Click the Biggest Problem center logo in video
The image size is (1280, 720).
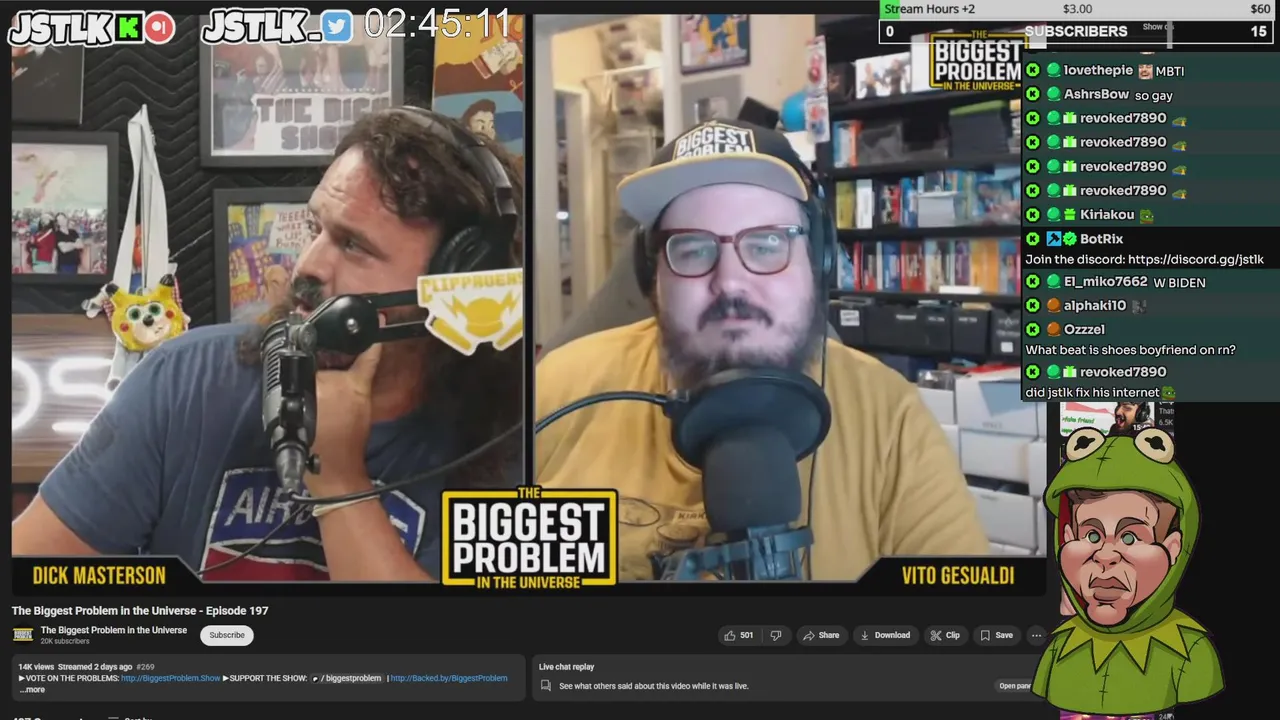pyautogui.click(x=529, y=537)
